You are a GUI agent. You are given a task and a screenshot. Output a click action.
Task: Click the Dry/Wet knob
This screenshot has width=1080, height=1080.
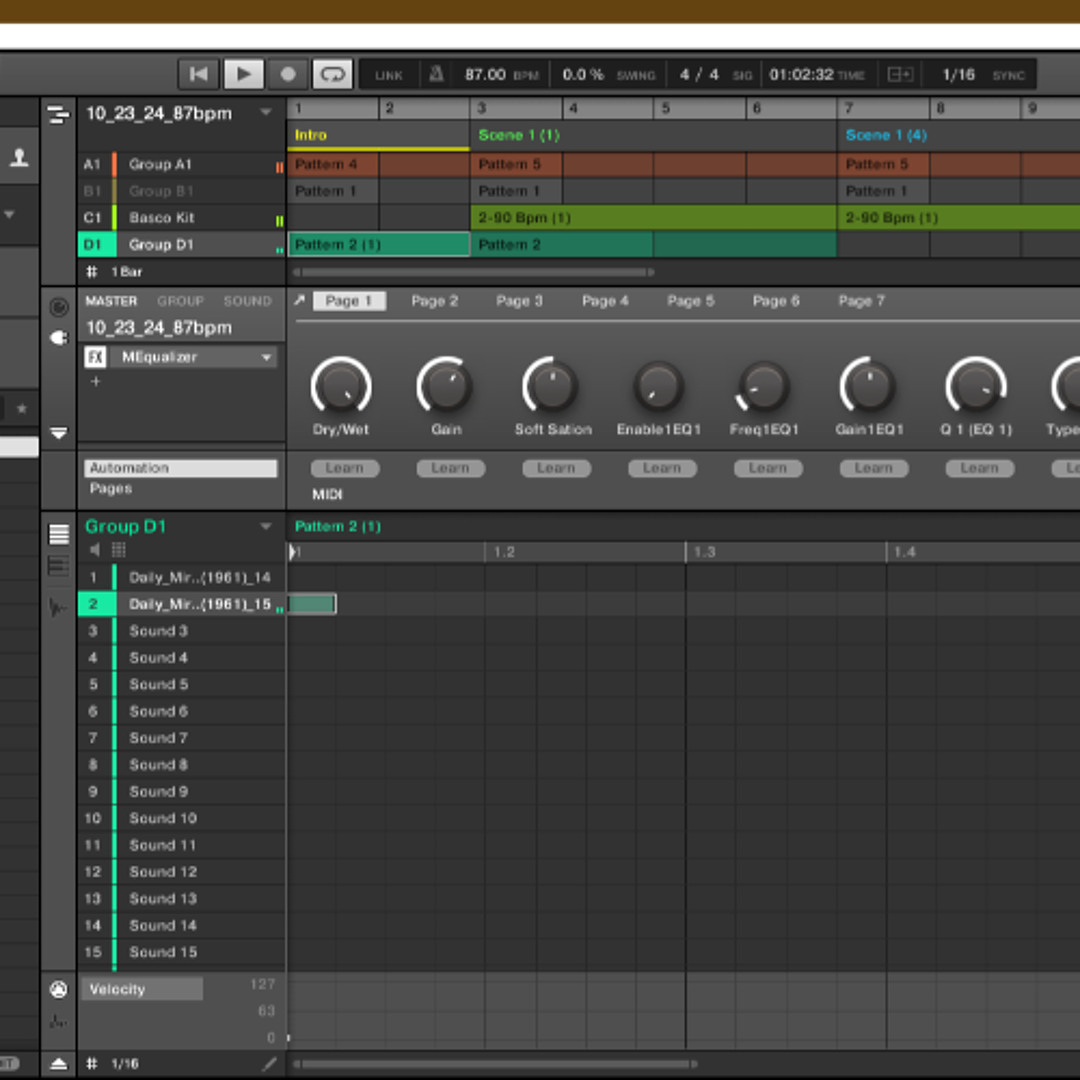[x=341, y=386]
